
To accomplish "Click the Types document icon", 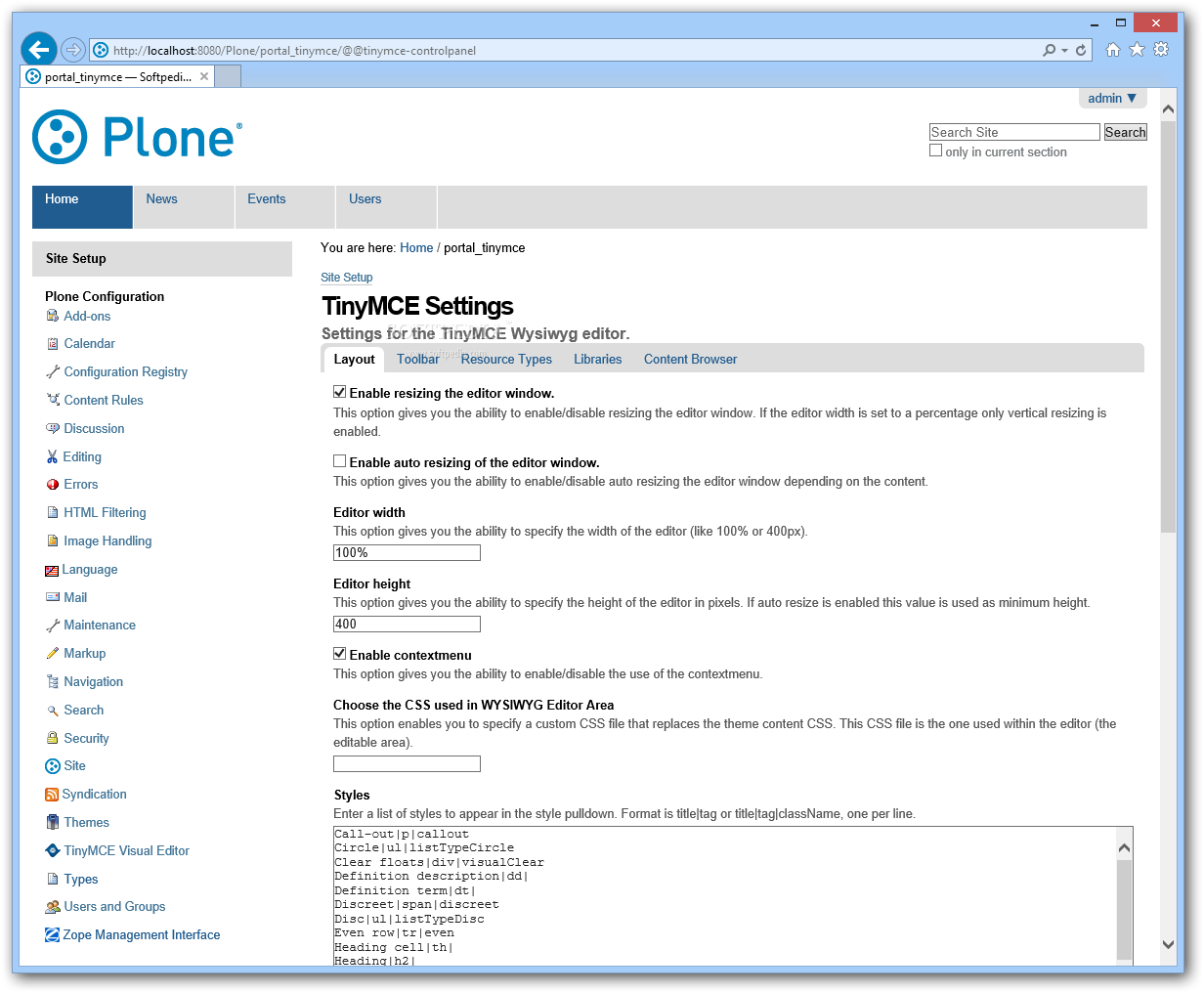I will 53,879.
